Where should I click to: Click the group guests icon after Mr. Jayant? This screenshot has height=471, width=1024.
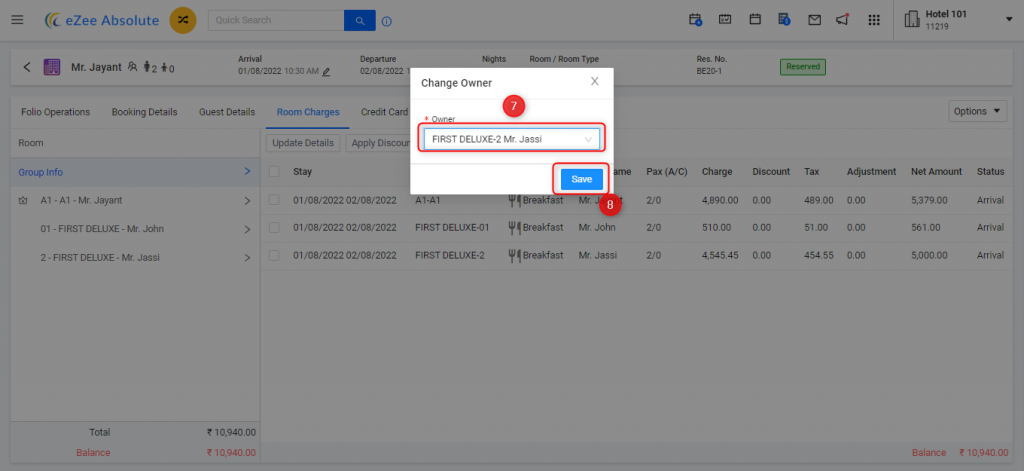click(x=133, y=67)
